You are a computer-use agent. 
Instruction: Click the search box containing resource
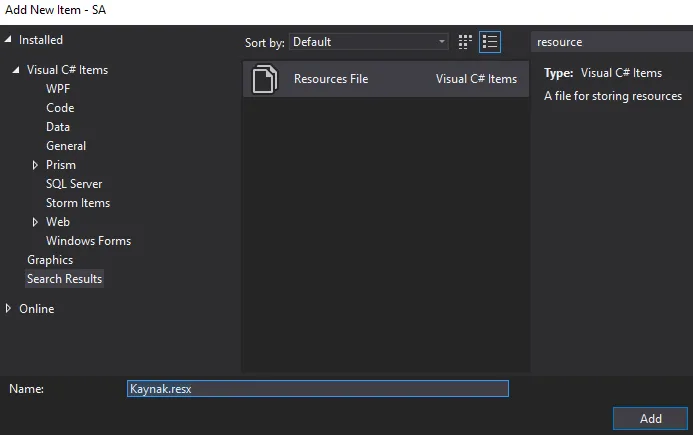[612, 42]
